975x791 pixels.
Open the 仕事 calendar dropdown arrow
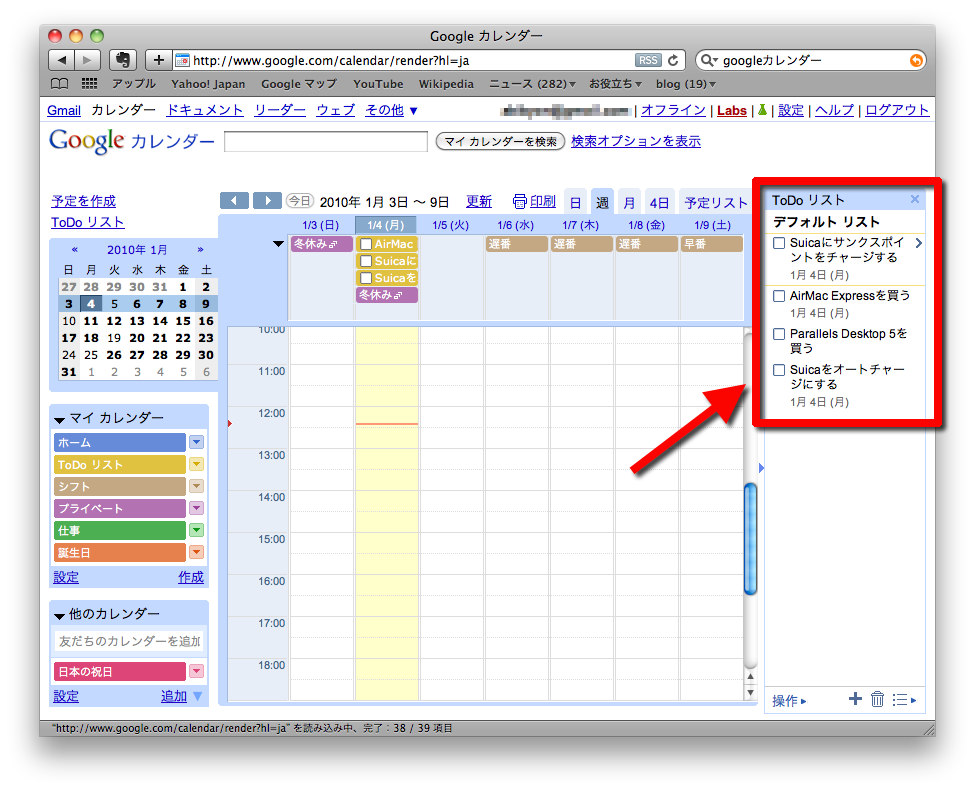(196, 530)
